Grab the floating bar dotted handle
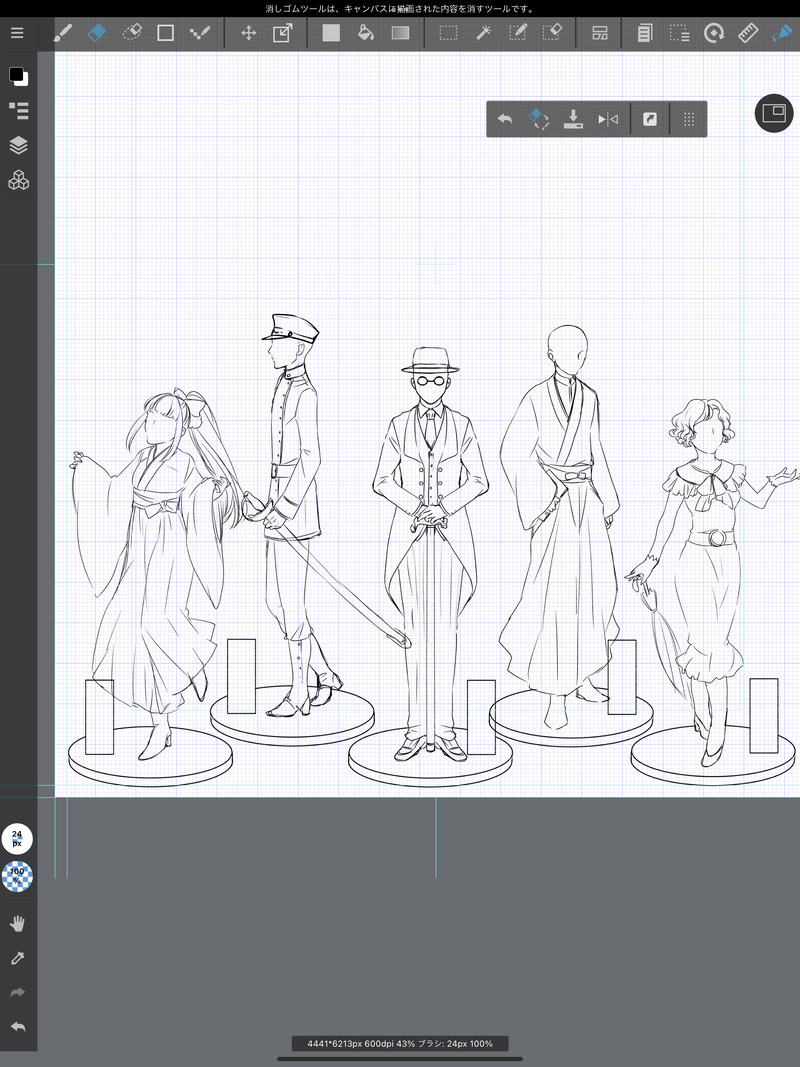800x1067 pixels. click(688, 119)
